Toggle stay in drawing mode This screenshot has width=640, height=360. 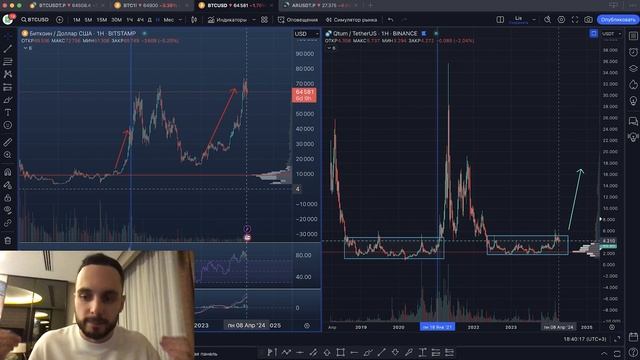click(8, 185)
